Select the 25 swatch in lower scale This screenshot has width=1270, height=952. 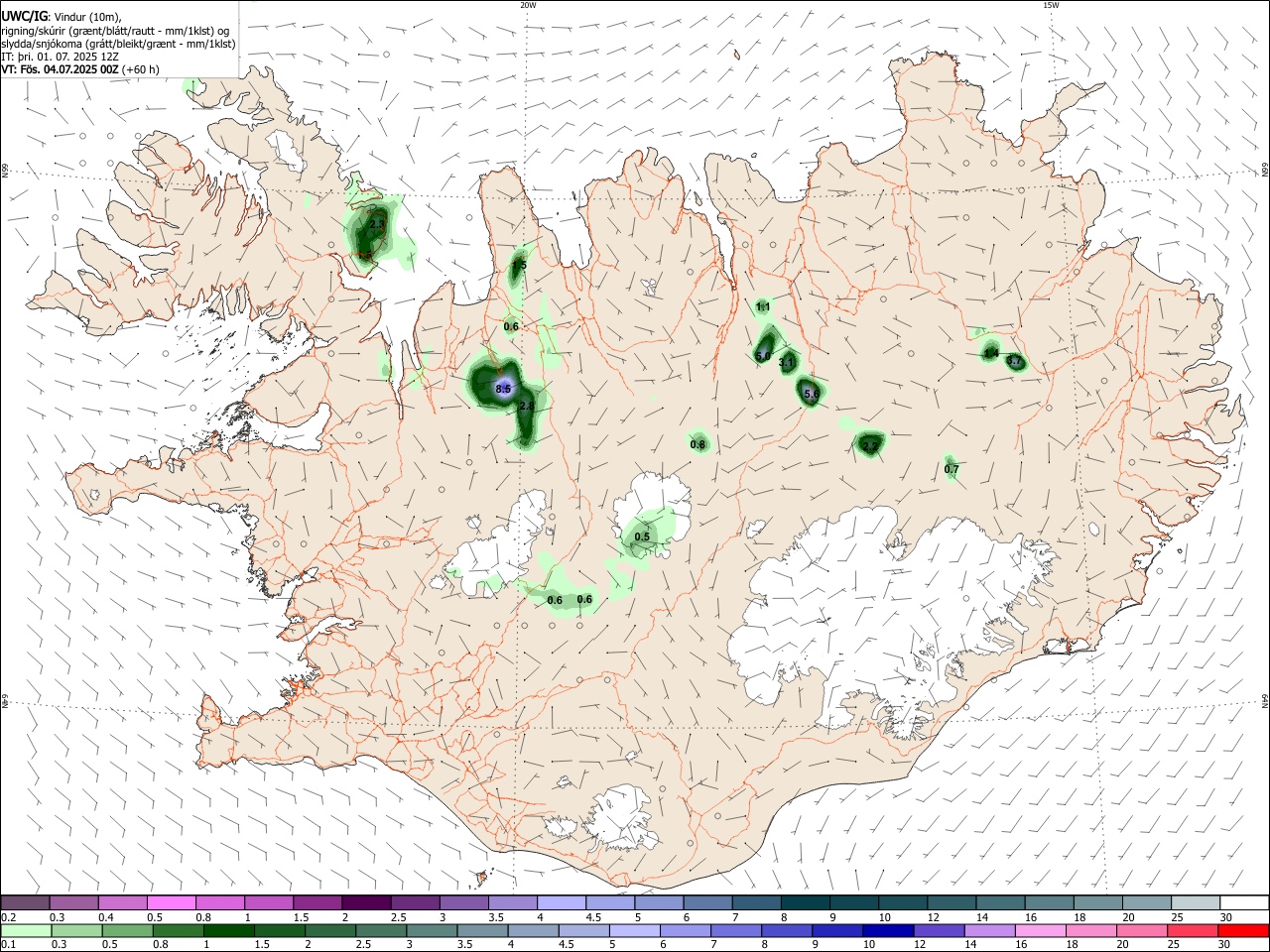pos(1195,930)
